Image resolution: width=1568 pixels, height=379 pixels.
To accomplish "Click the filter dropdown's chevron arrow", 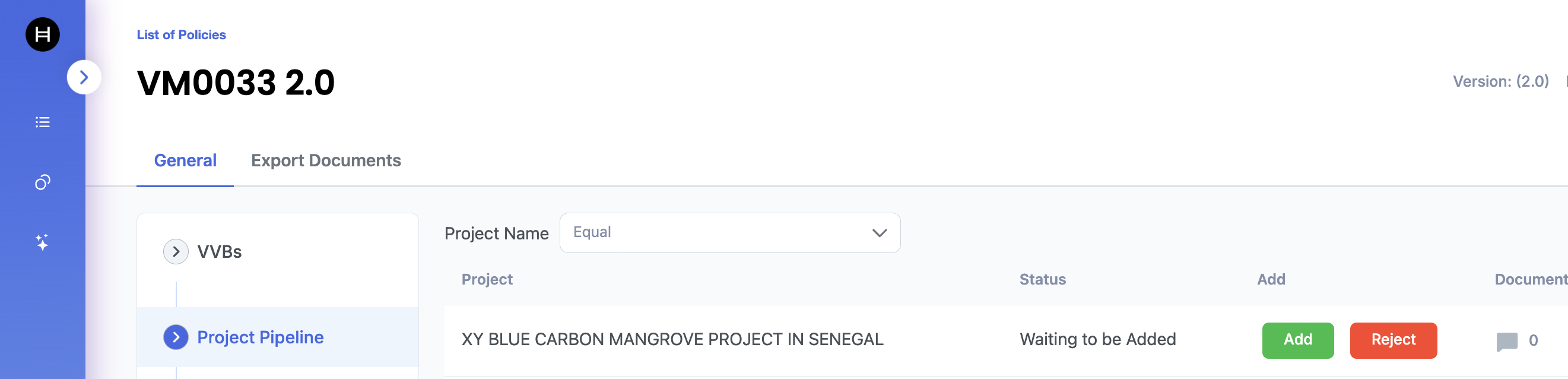I will tap(879, 233).
